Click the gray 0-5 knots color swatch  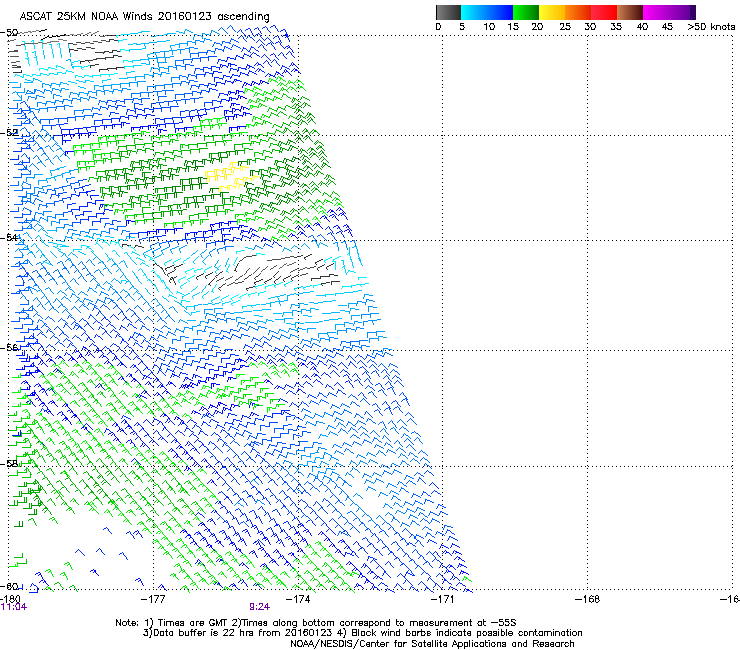coord(448,12)
